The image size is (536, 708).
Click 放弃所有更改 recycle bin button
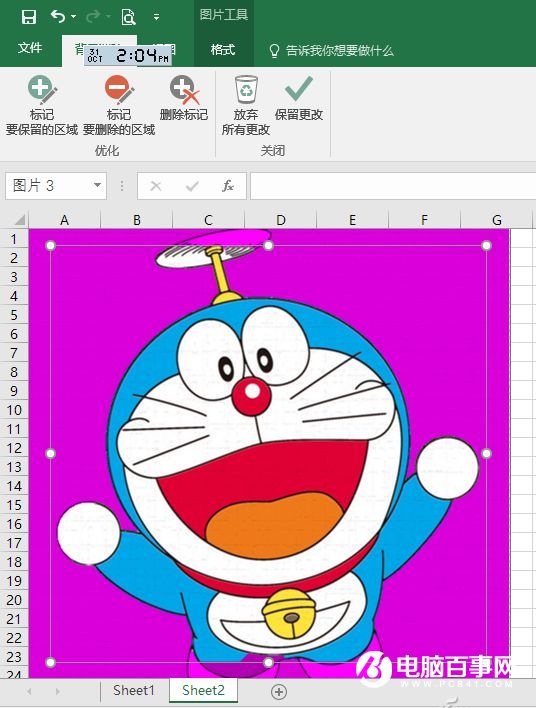pyautogui.click(x=246, y=106)
